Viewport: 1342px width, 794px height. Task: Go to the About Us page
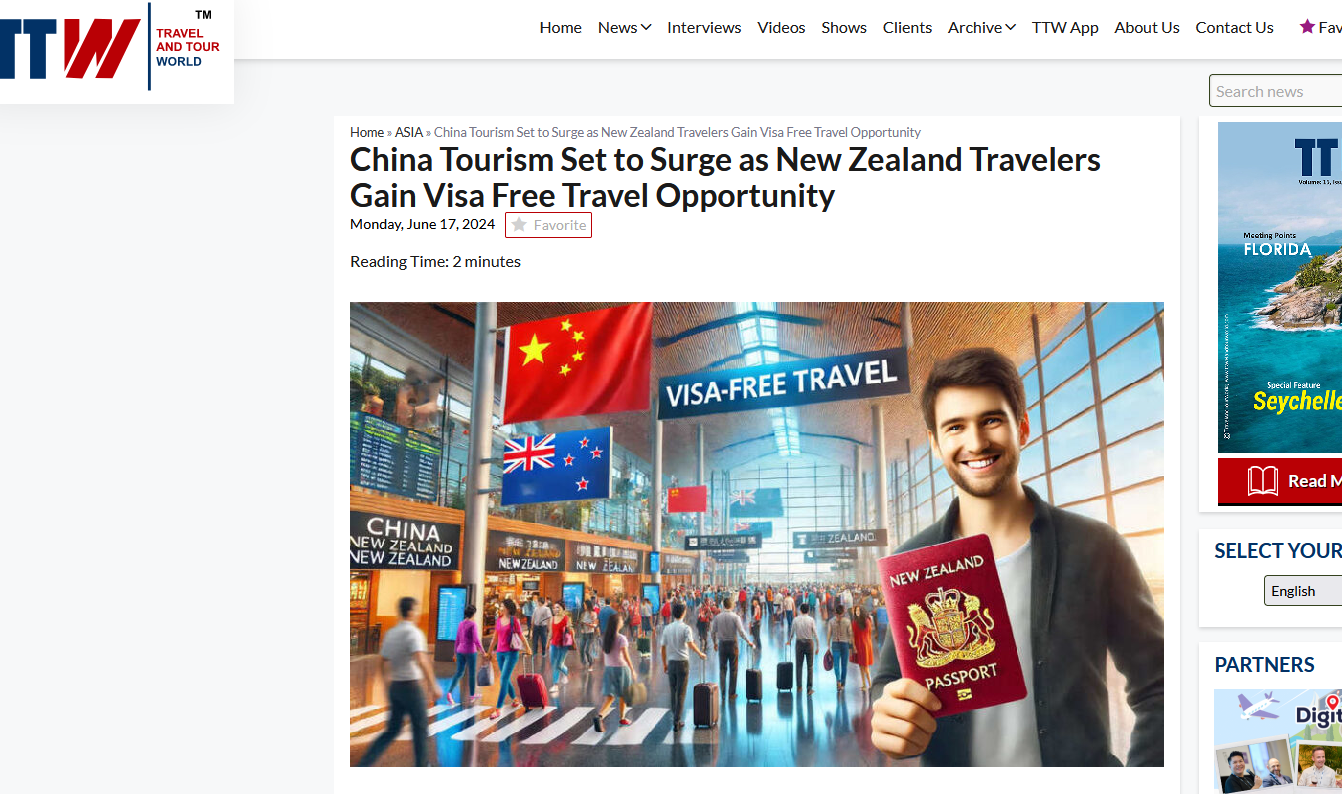coord(1147,27)
